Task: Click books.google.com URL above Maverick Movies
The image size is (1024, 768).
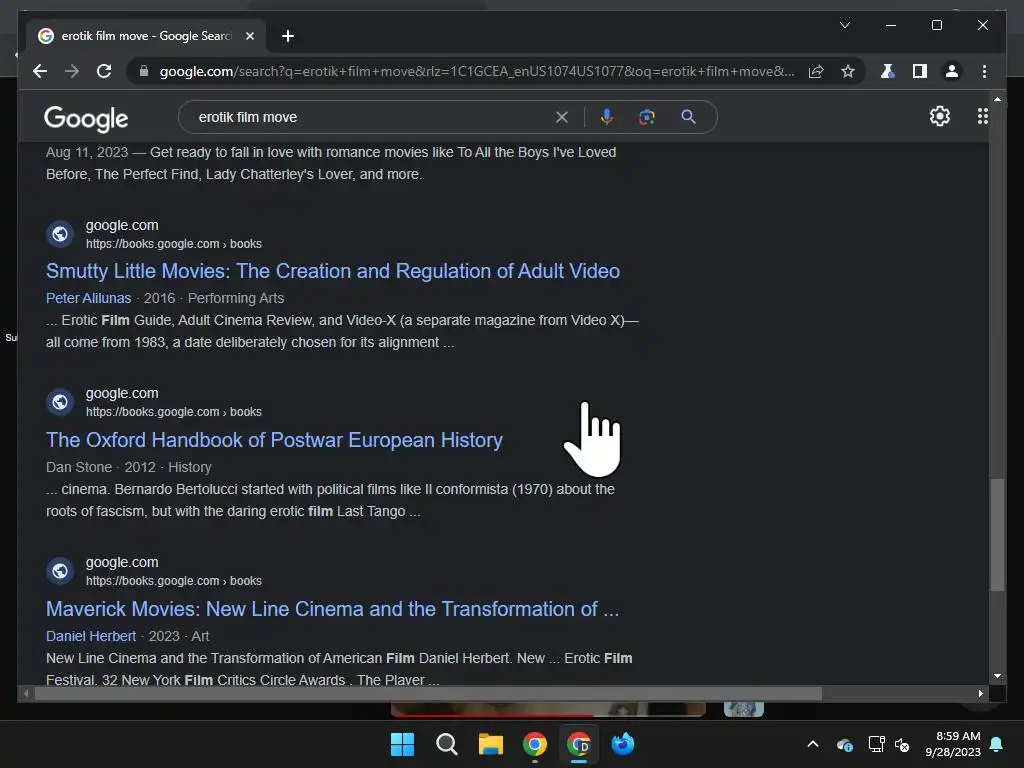Action: (x=174, y=581)
